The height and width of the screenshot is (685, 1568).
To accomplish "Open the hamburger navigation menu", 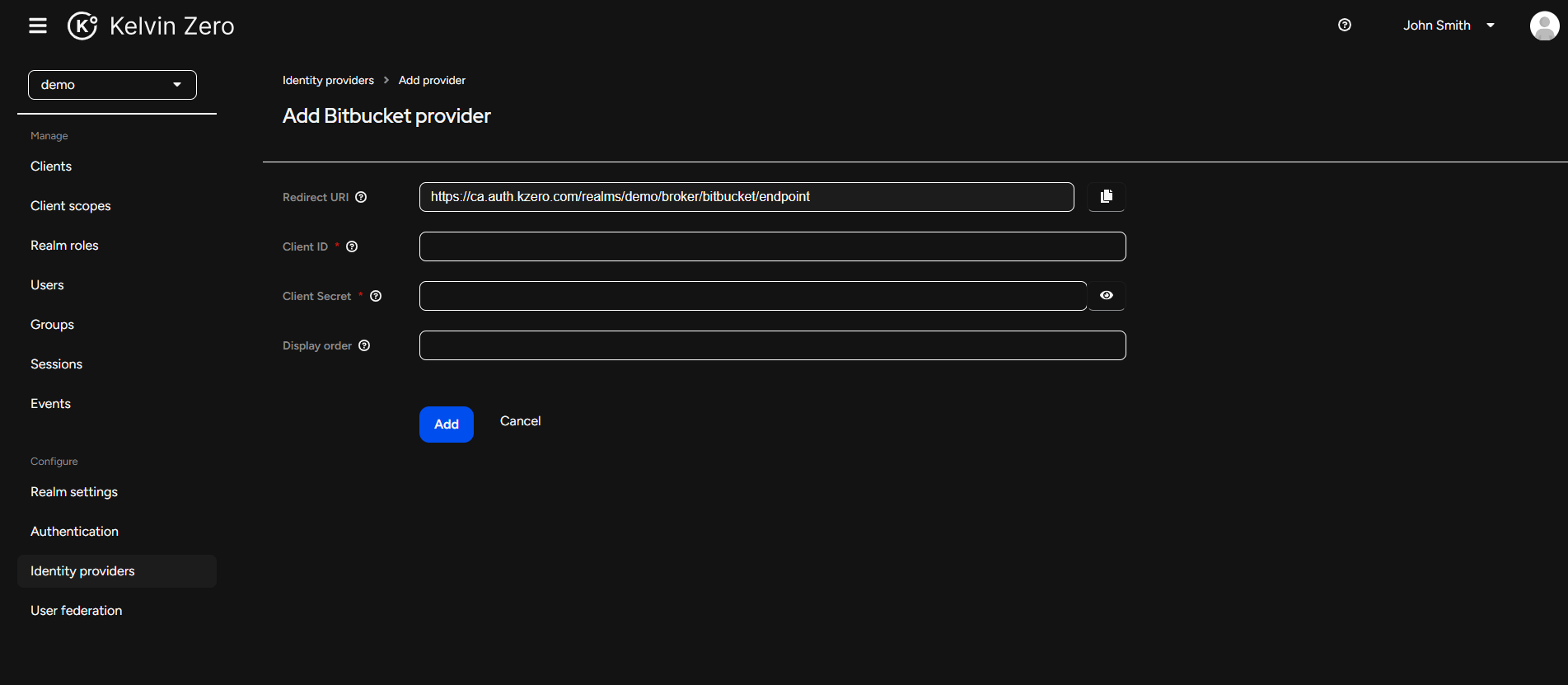I will (38, 26).
